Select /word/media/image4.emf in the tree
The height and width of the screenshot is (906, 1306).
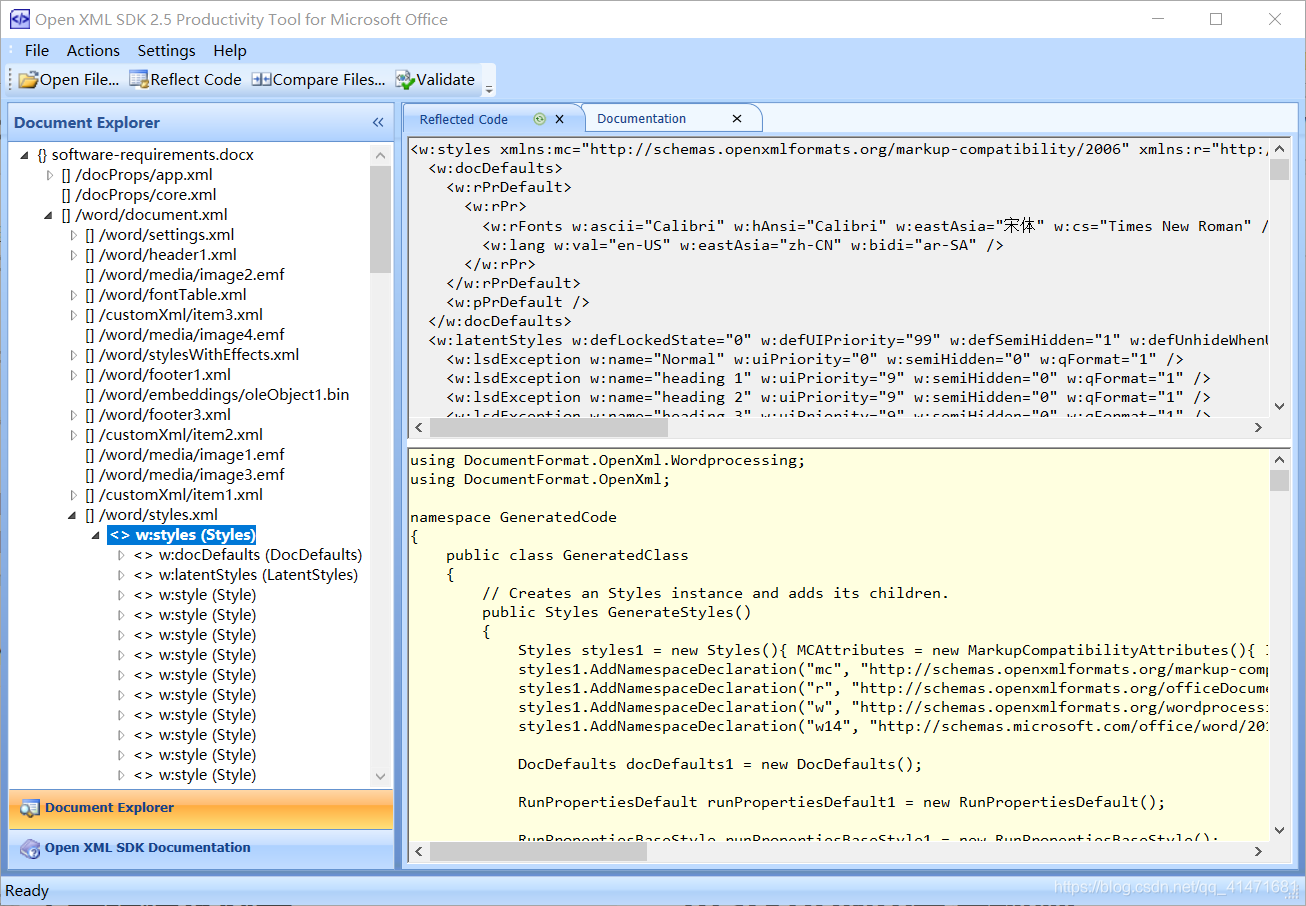point(185,335)
